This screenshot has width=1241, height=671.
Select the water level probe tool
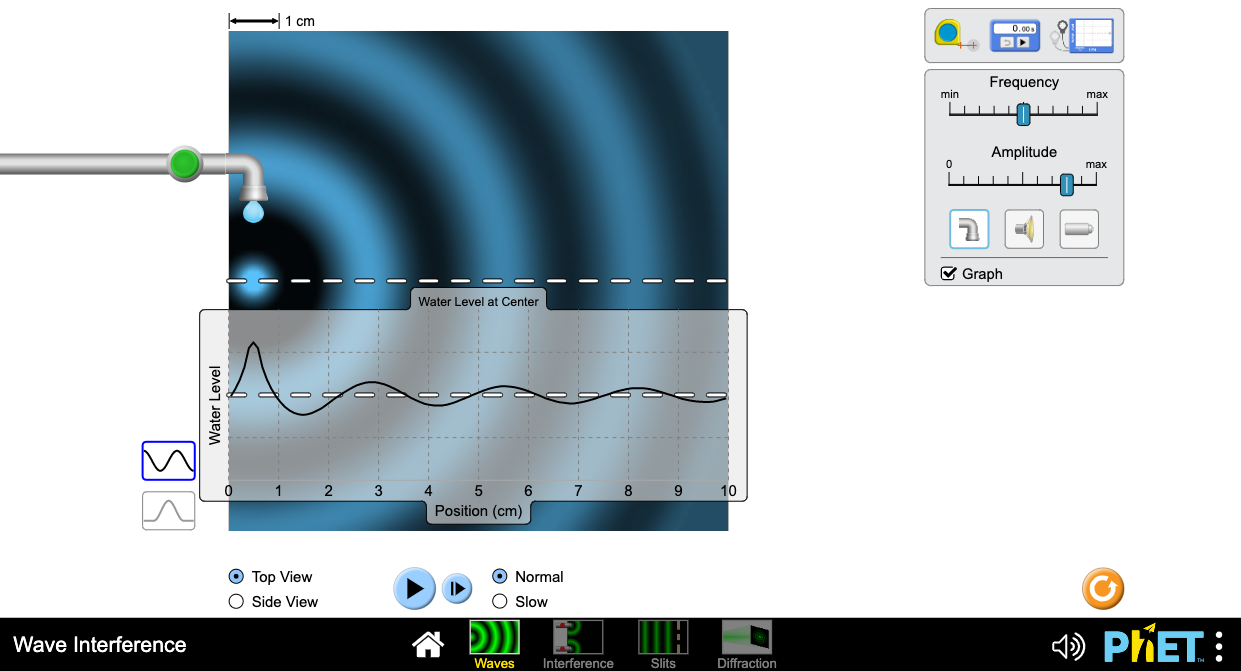(1086, 34)
